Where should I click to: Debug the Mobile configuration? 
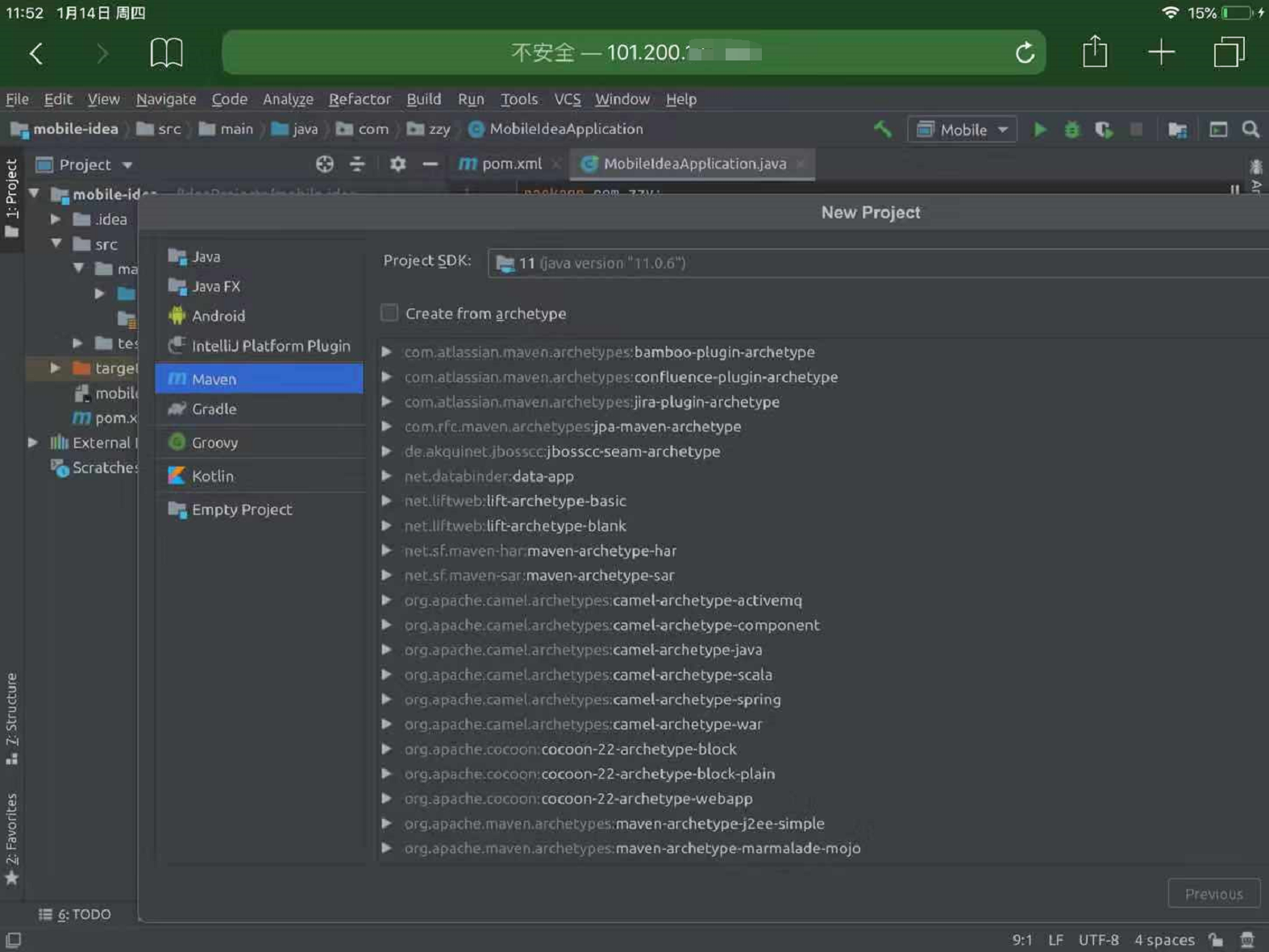pyautogui.click(x=1071, y=129)
